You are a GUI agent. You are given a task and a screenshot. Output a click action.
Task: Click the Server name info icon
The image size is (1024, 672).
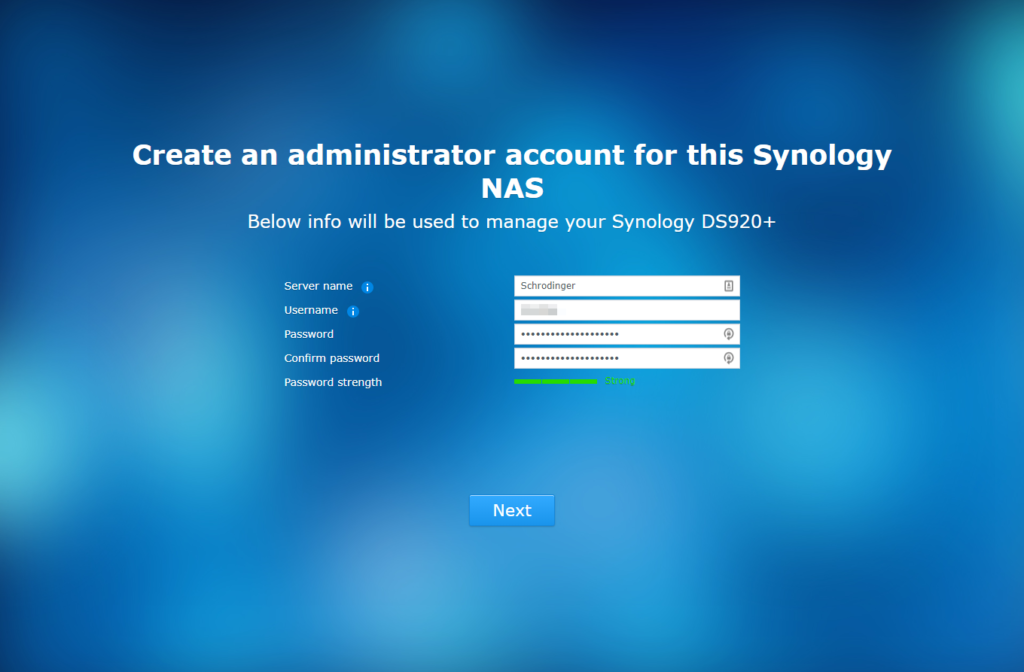(368, 287)
